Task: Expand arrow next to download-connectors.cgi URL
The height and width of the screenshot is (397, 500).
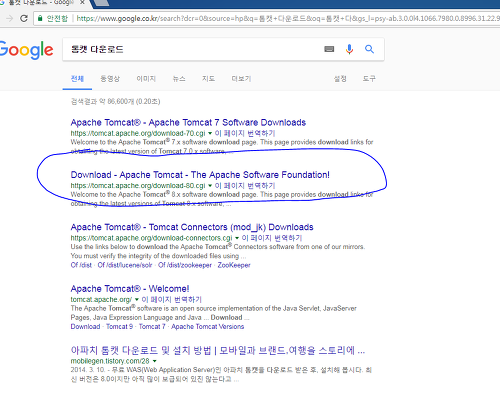Action: click(237, 238)
